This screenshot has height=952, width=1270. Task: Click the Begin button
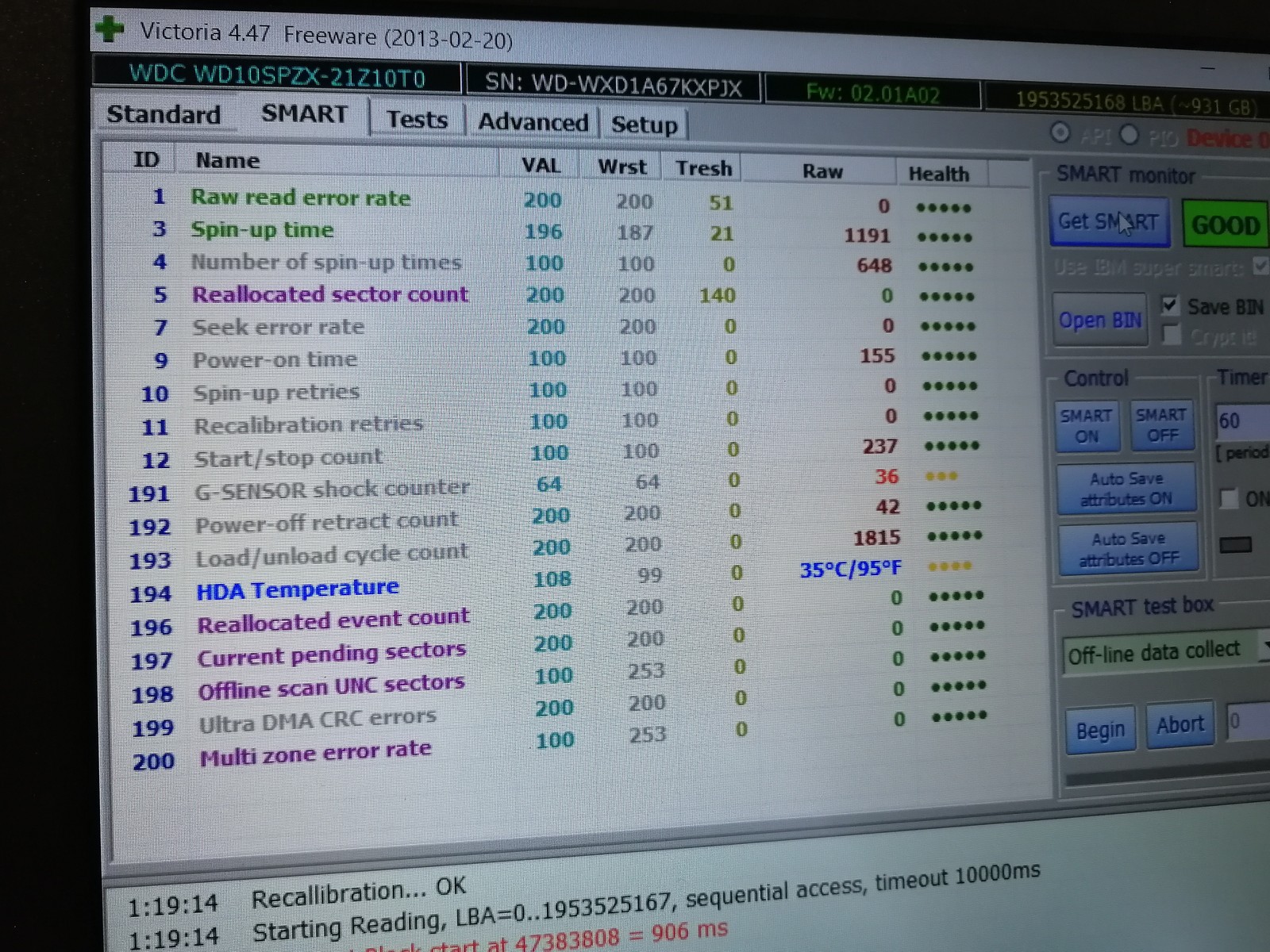pos(1100,729)
